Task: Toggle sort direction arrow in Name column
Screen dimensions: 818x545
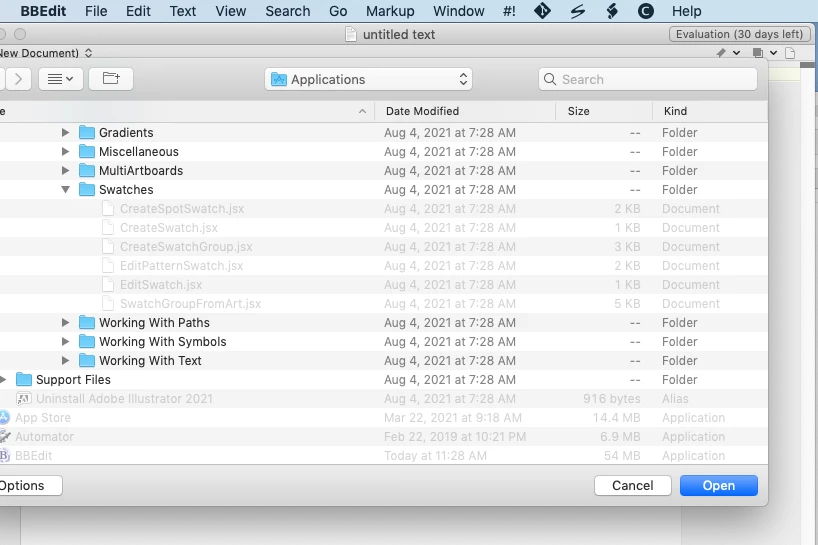Action: click(363, 111)
